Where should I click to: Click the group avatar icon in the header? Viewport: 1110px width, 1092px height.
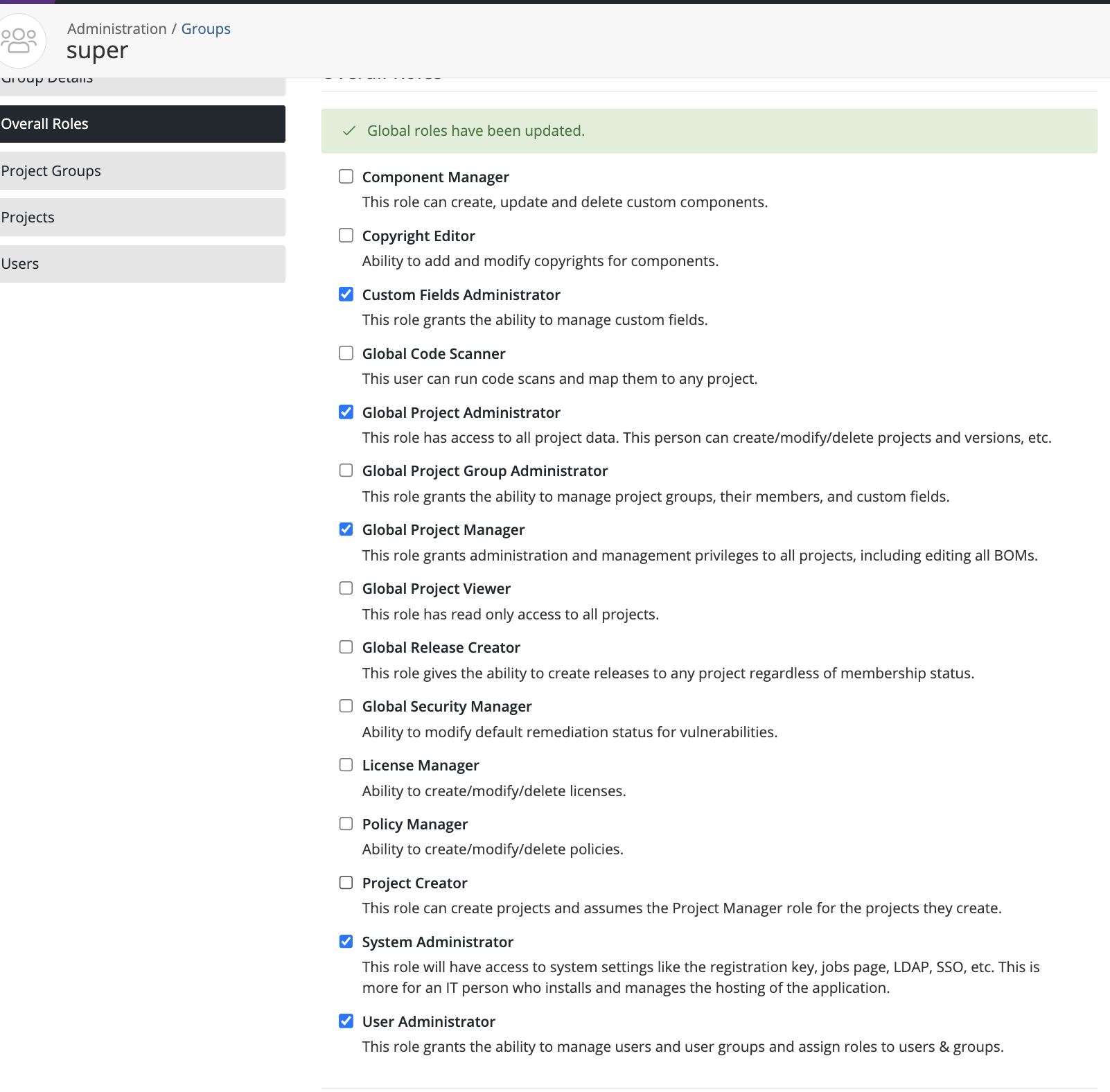(22, 40)
